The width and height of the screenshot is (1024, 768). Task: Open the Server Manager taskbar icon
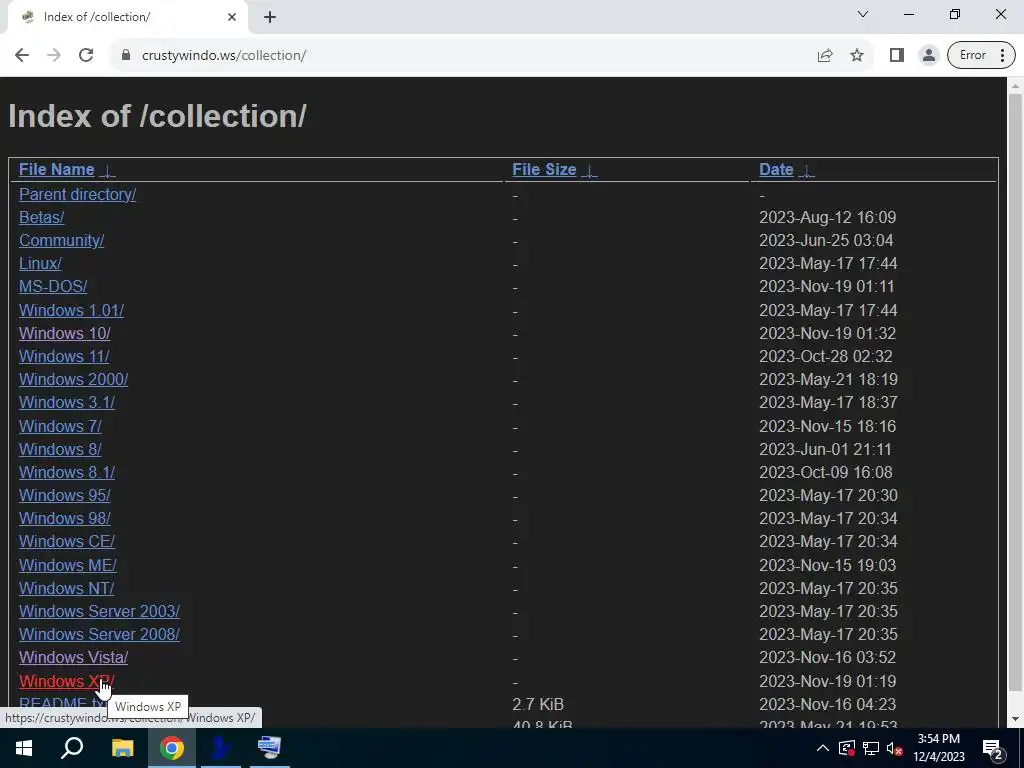pyautogui.click(x=269, y=748)
